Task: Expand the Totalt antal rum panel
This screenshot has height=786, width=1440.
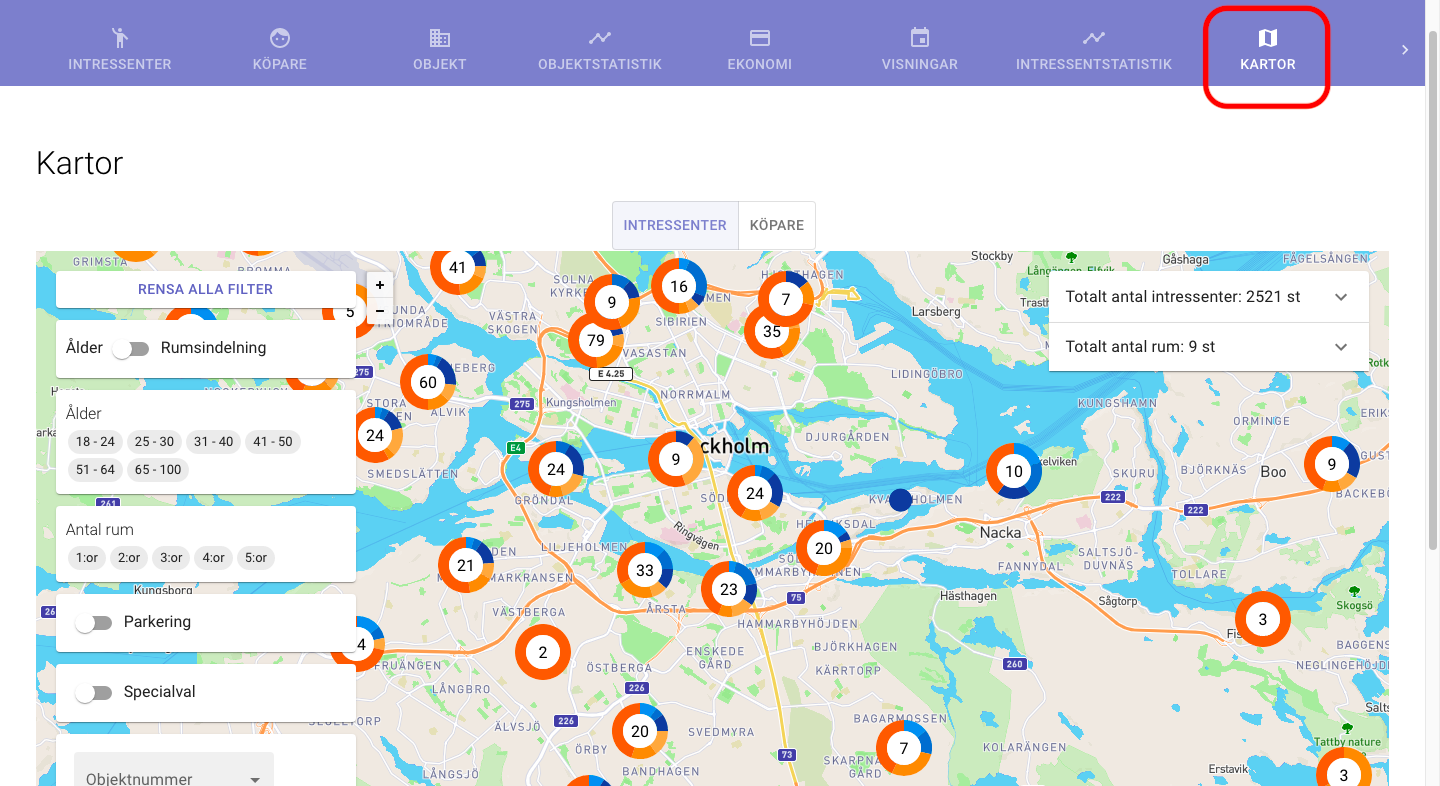Action: point(1341,347)
